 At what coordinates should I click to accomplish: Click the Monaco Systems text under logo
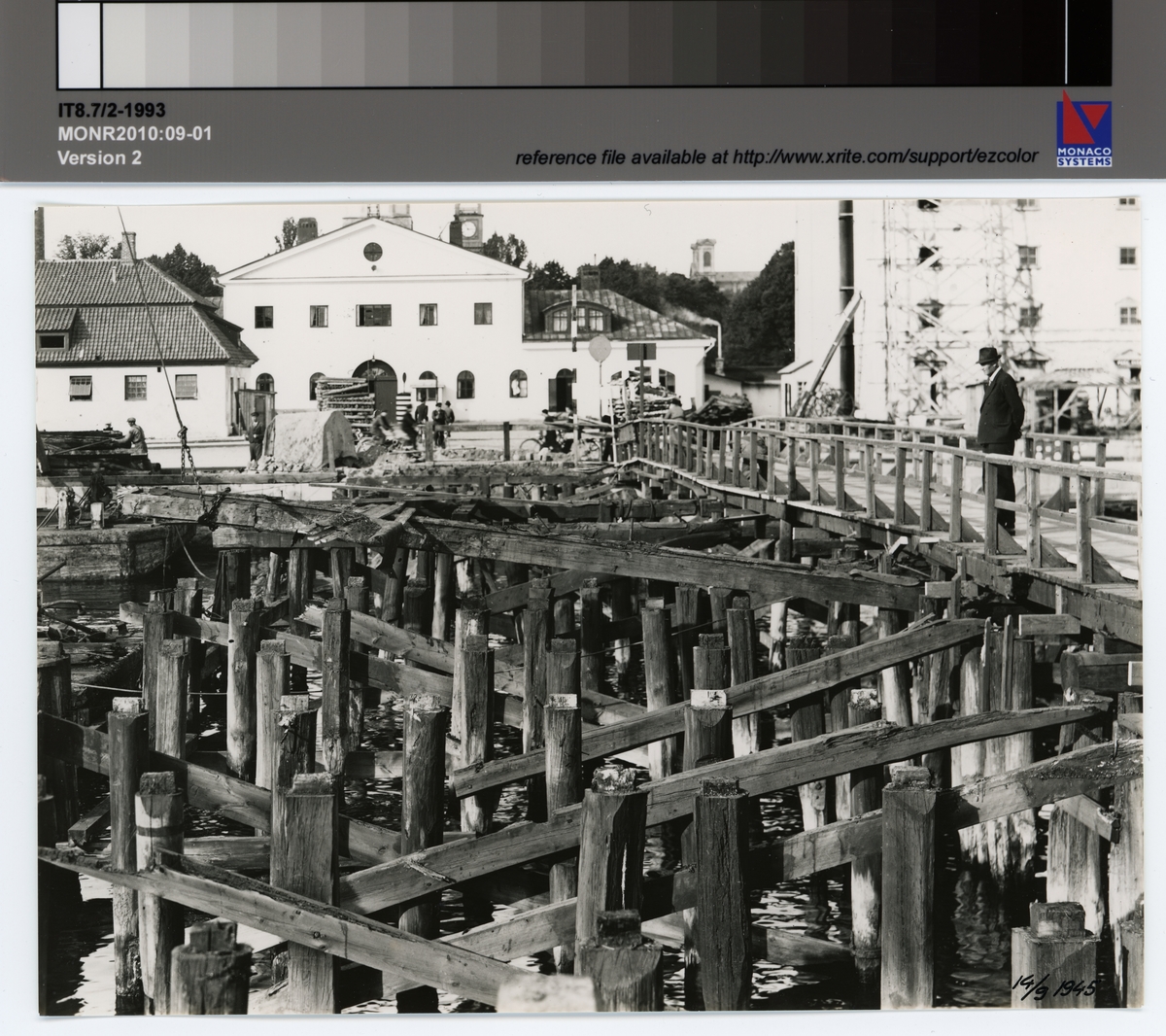click(1084, 155)
